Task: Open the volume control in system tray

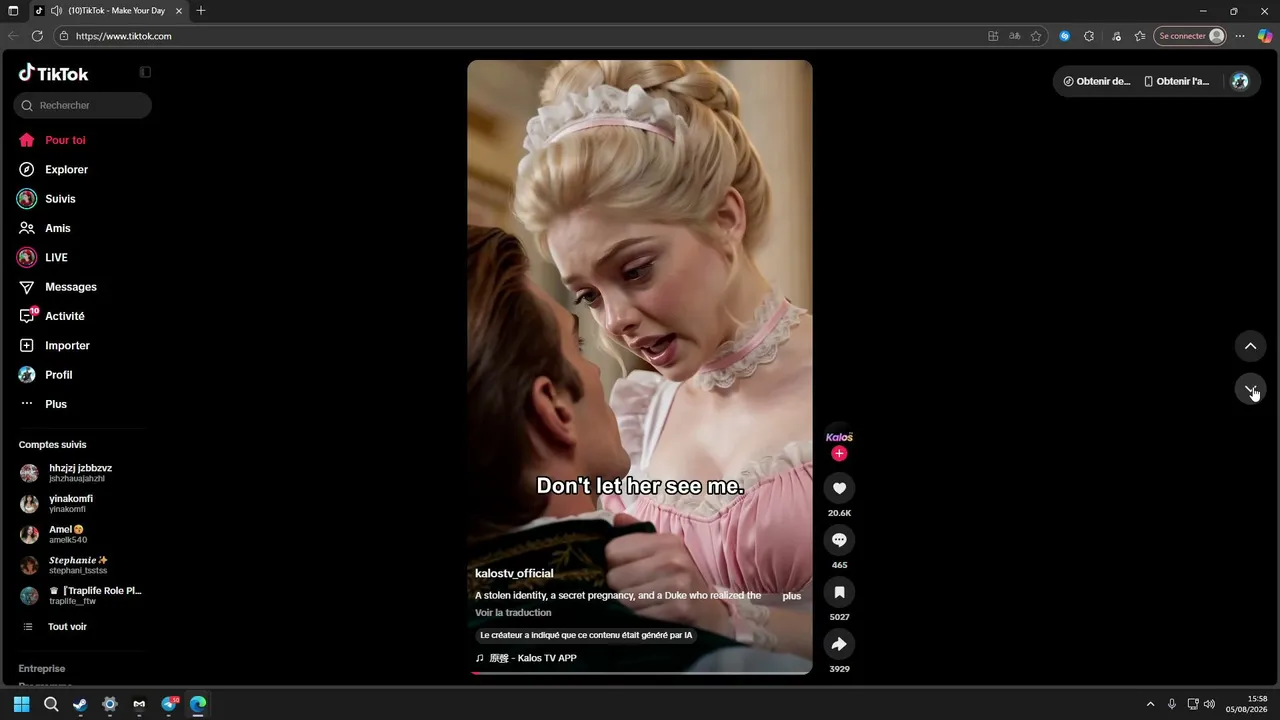Action: click(1209, 704)
